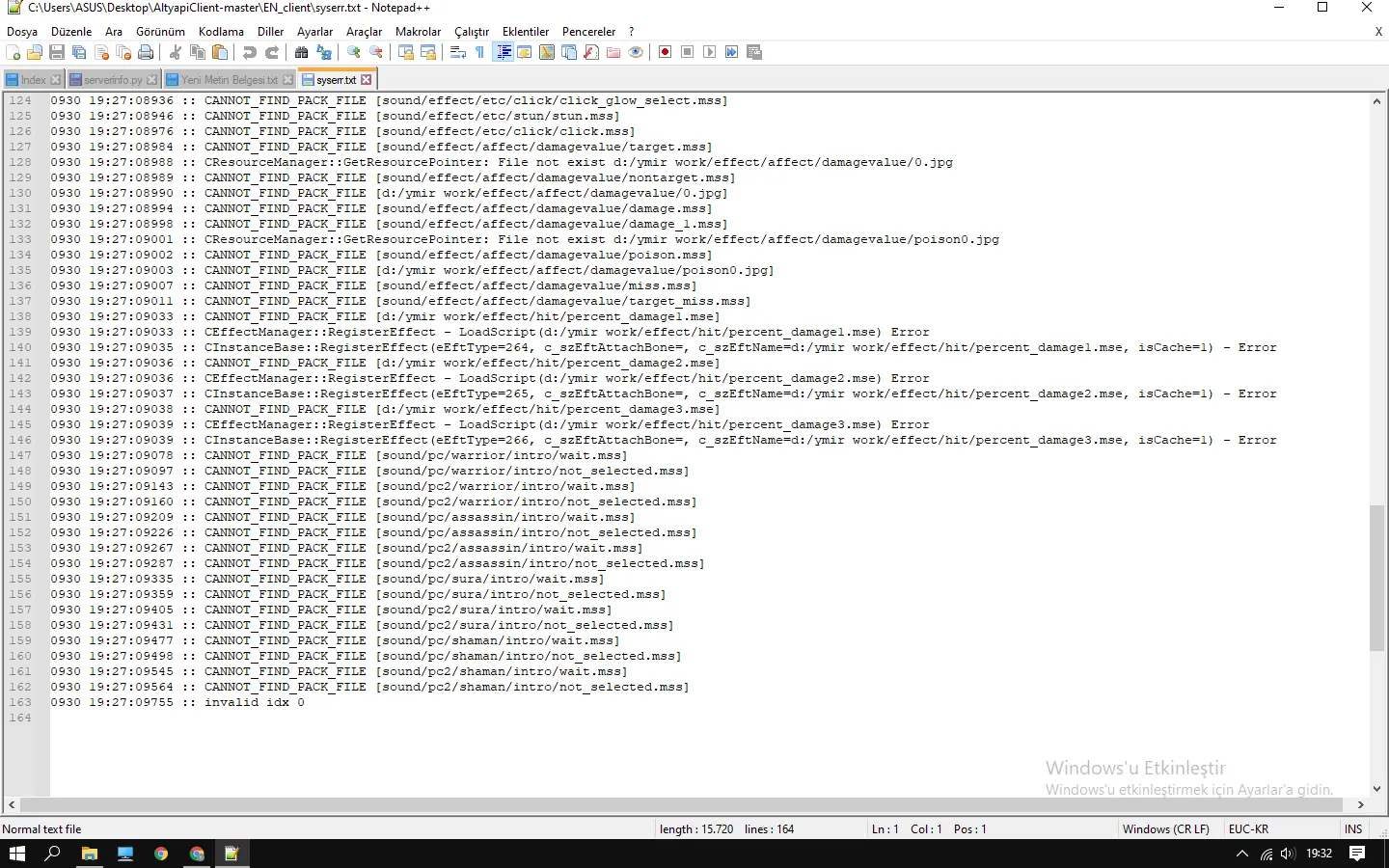Undo last edit with the blue undo arrow
This screenshot has width=1389, height=868.
251,52
